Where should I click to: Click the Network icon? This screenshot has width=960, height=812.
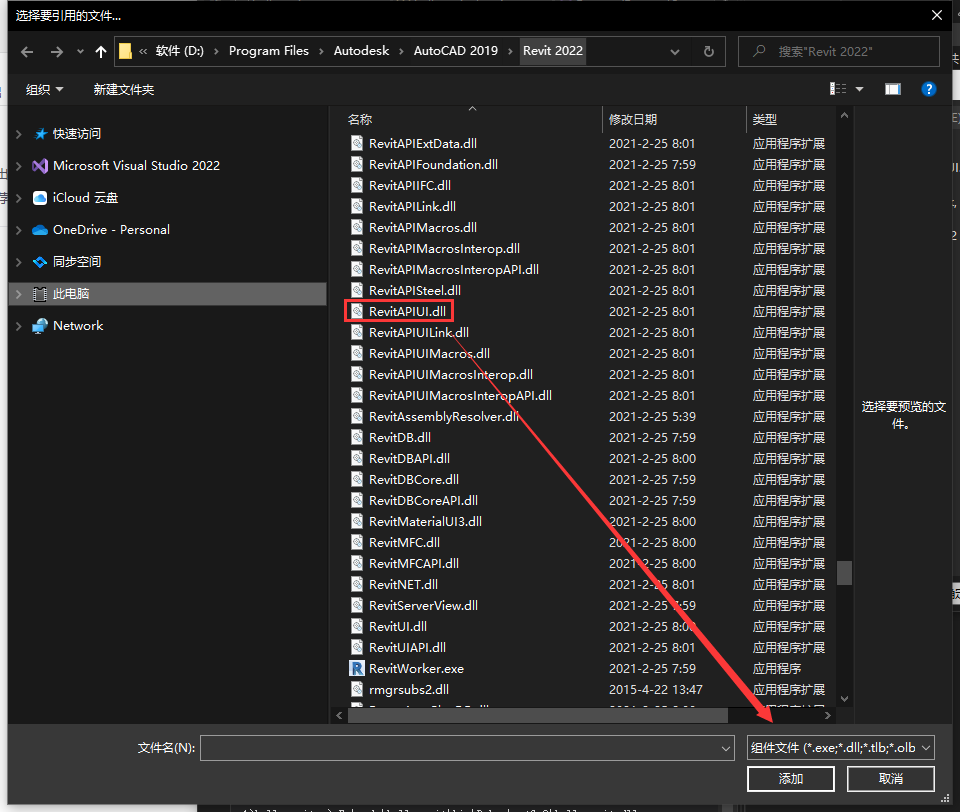40,326
